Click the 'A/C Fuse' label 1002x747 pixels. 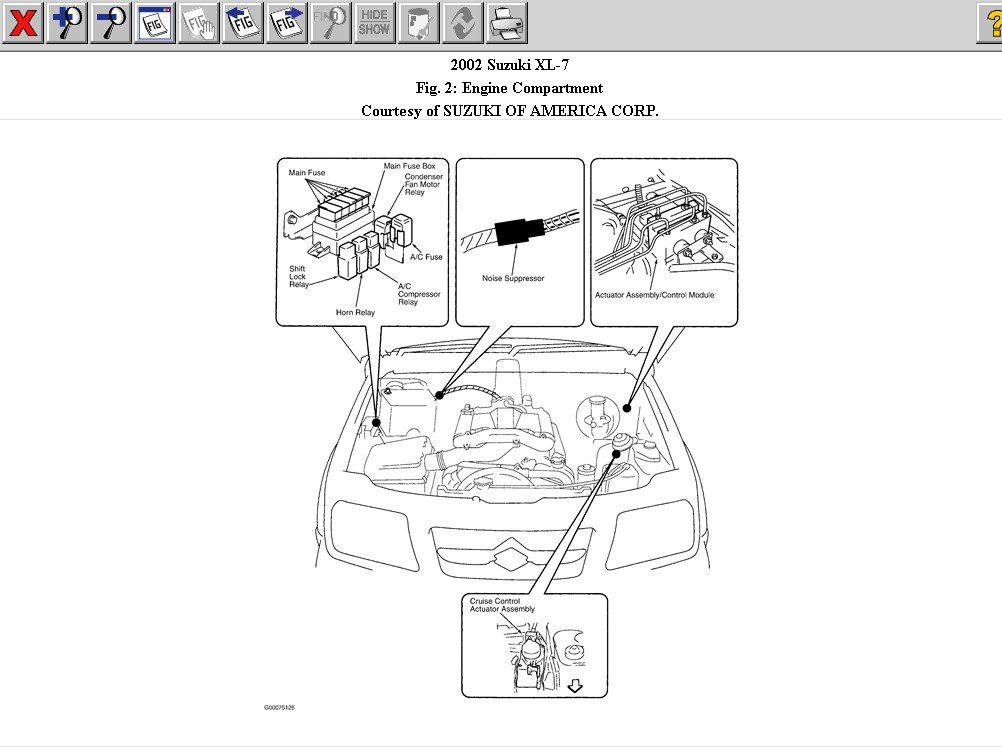[x=426, y=257]
